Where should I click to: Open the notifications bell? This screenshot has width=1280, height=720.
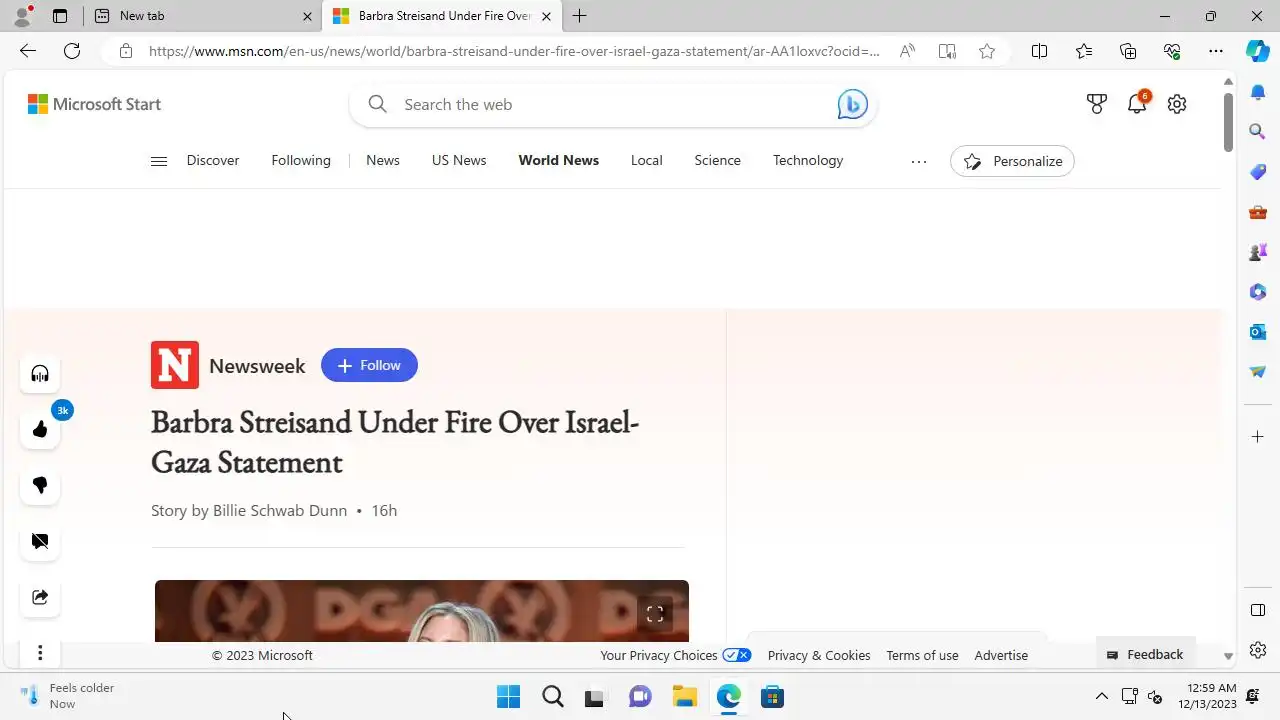[x=1137, y=104]
